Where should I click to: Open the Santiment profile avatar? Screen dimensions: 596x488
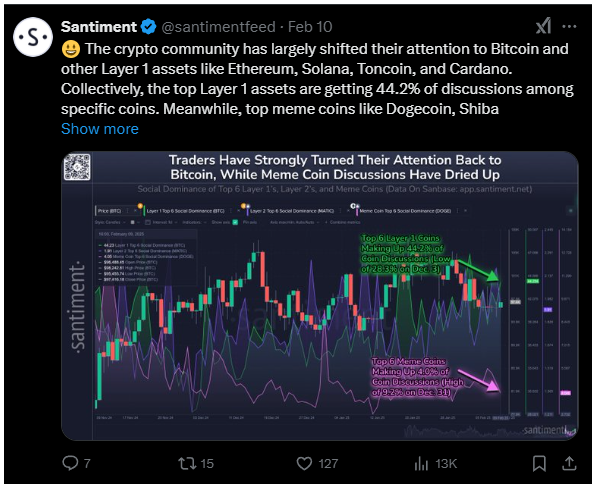[33, 37]
